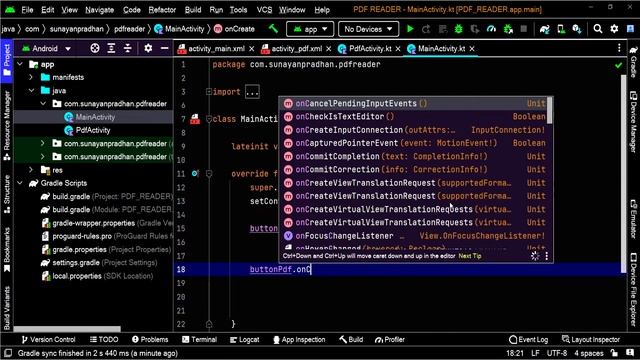Image resolution: width=640 pixels, height=360 pixels.
Task: Open PdfActivity in project tree
Action: point(93,130)
